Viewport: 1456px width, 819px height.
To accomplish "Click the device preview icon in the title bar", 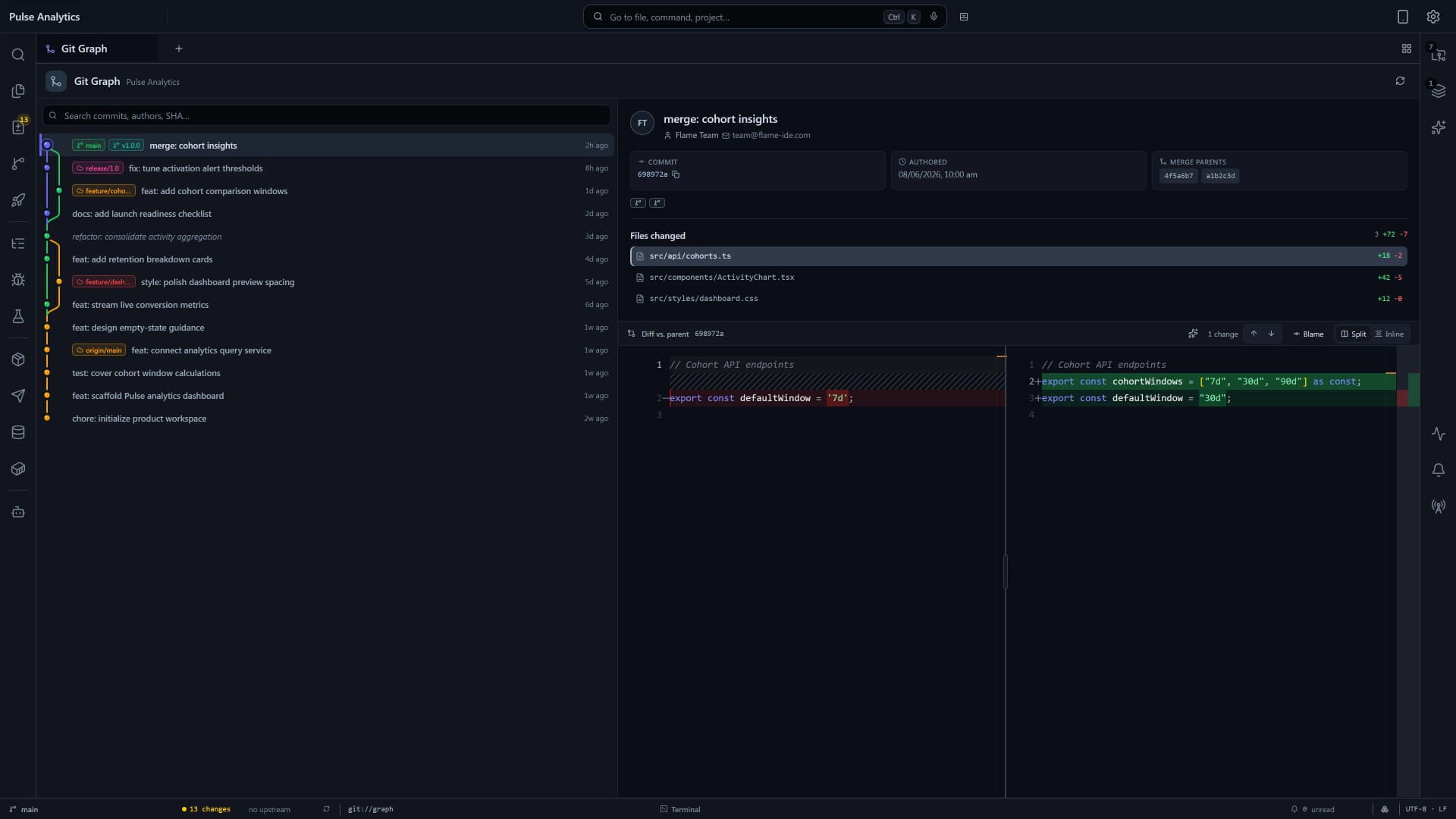I will [x=1403, y=17].
